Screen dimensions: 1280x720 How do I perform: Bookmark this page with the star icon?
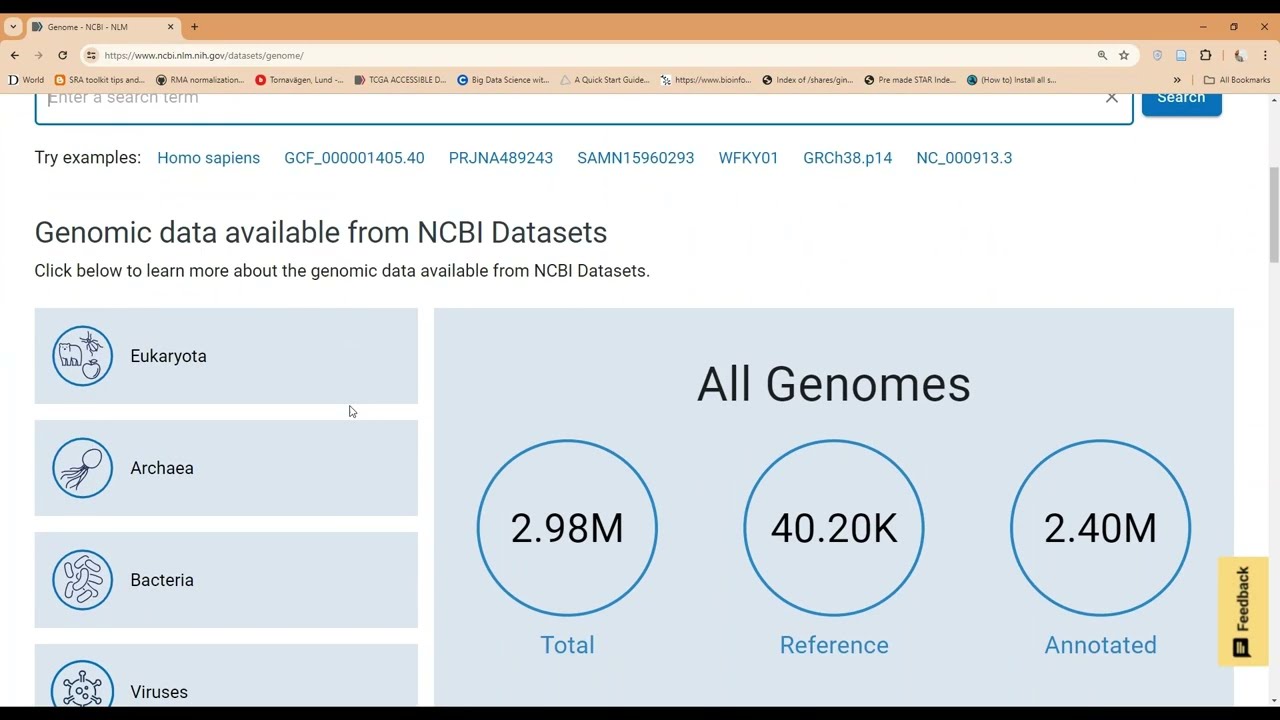pos(1124,55)
